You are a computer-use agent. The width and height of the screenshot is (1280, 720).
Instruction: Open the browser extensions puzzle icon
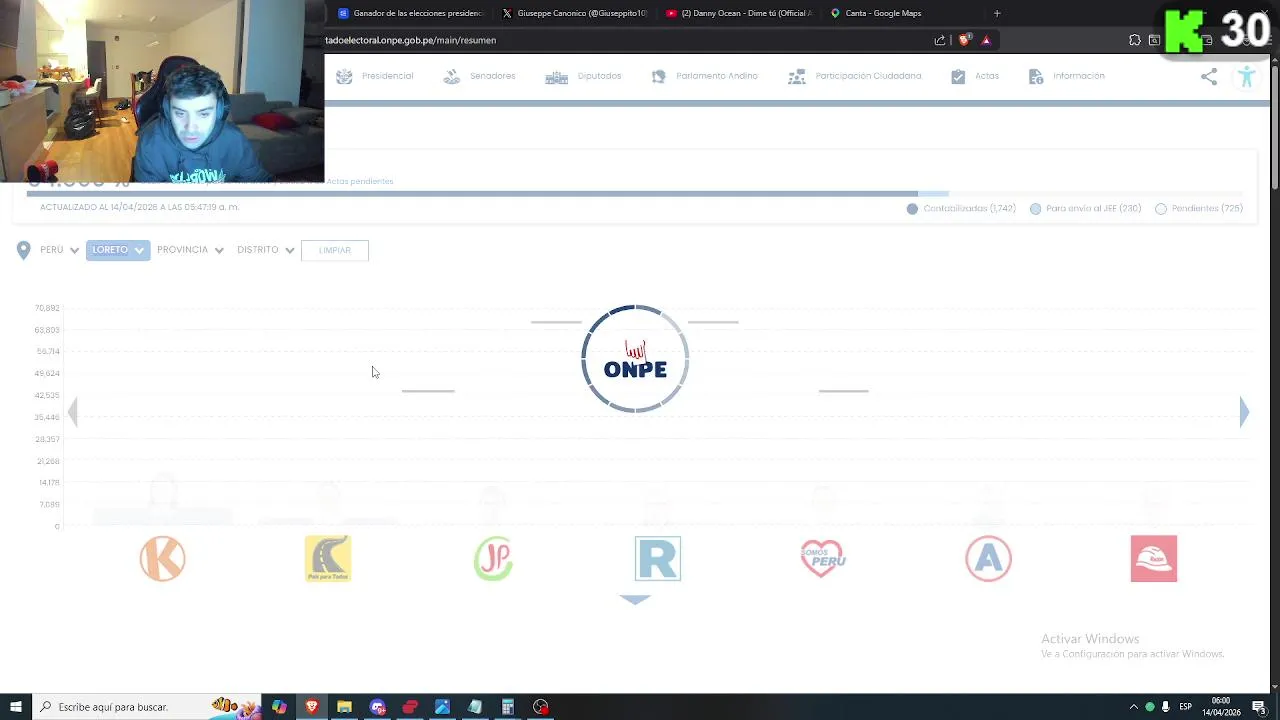point(1135,40)
